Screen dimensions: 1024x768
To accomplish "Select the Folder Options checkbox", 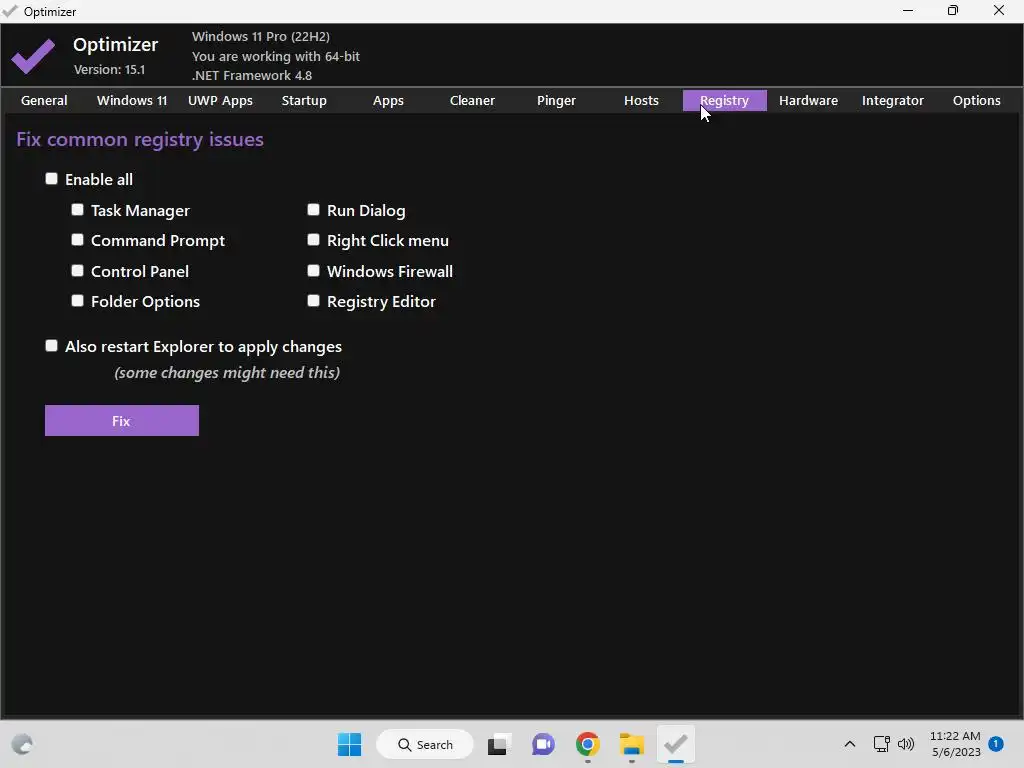I will 78,300.
